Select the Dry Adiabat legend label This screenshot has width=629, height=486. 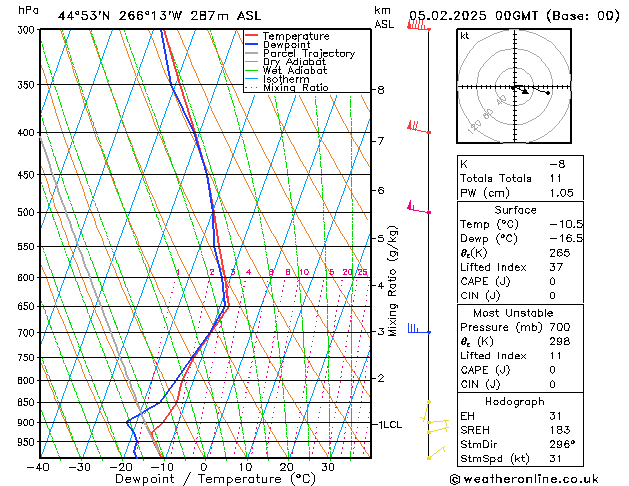[294, 62]
